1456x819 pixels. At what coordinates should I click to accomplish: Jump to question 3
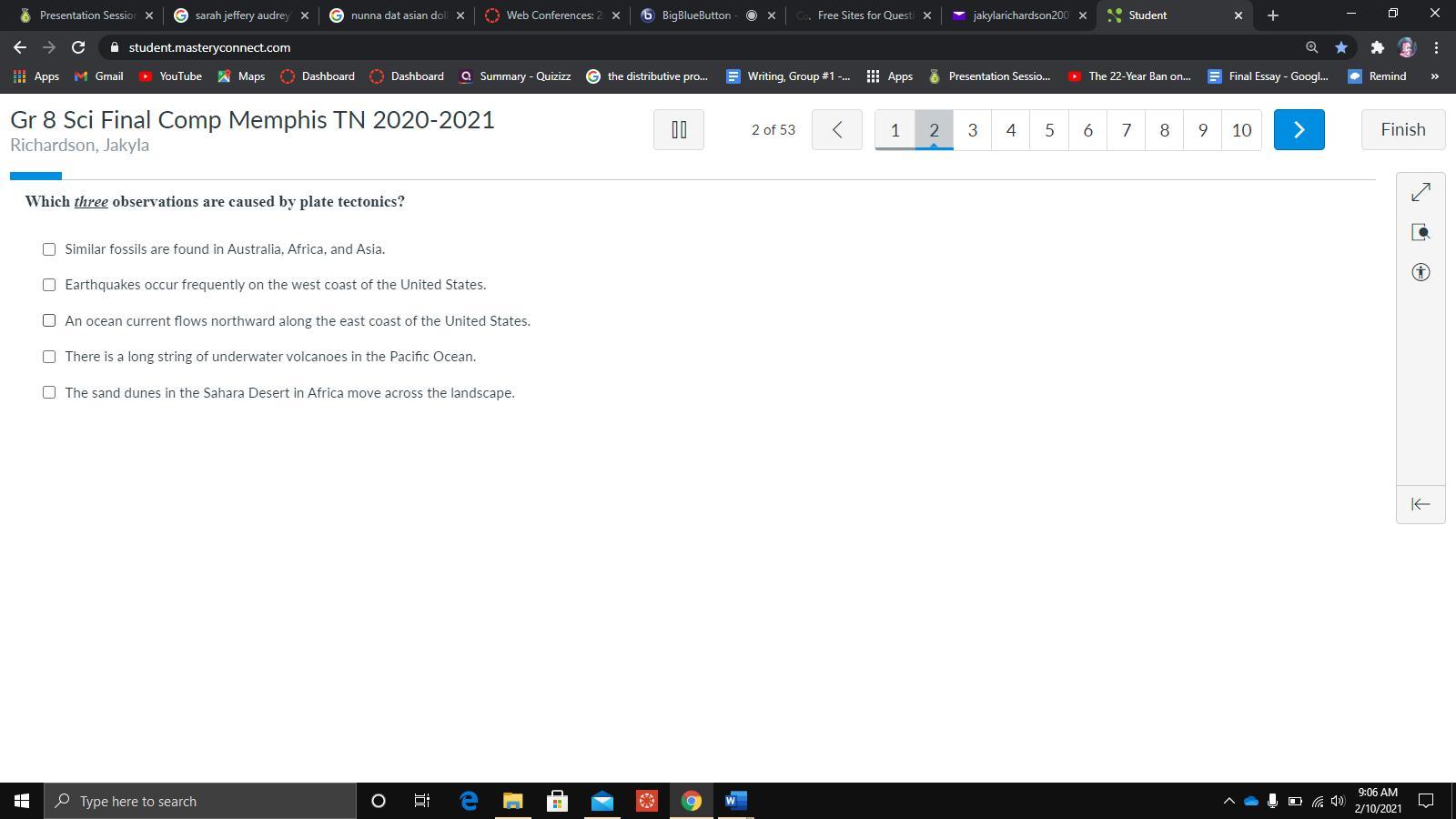(972, 129)
